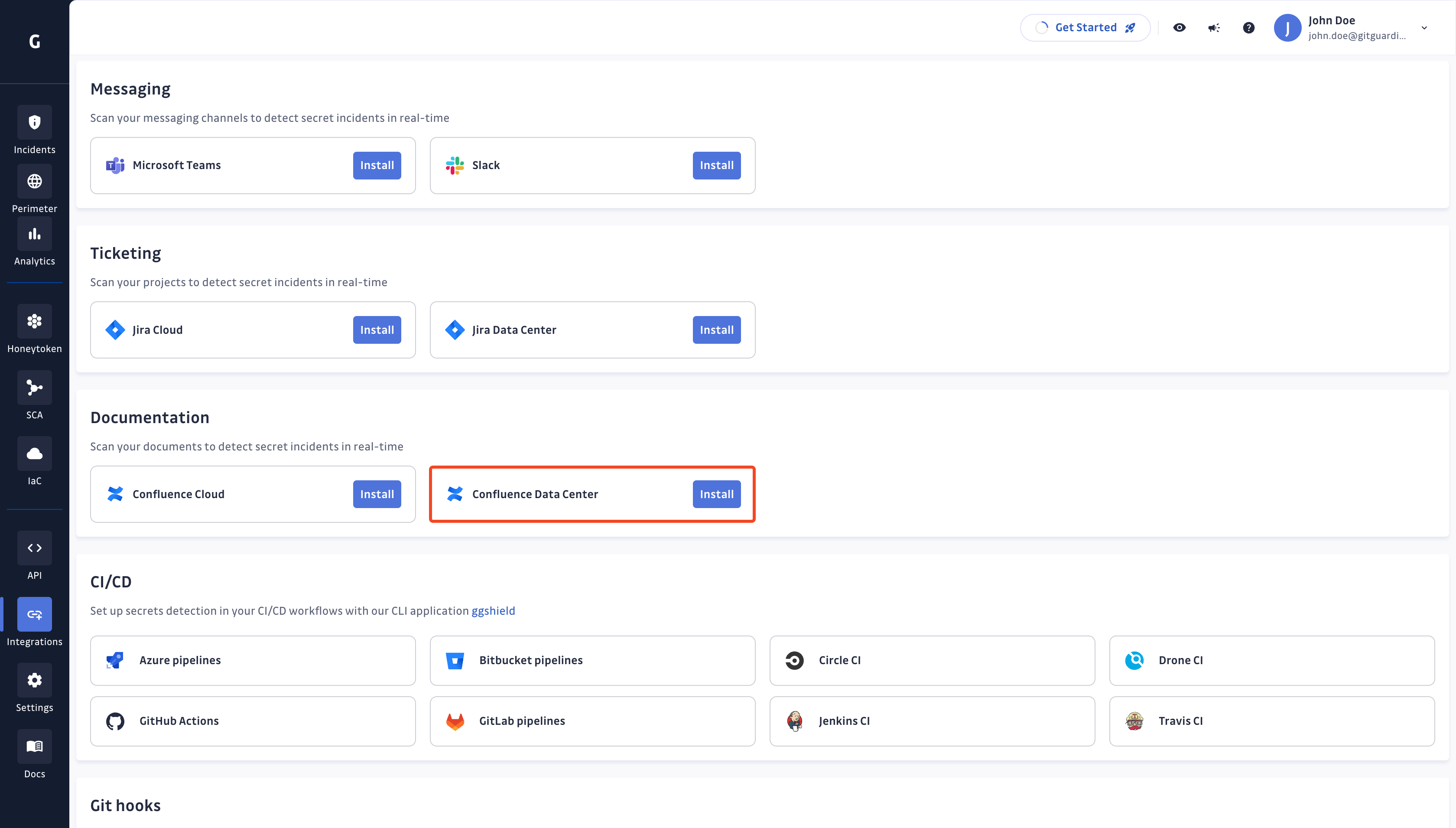Open the Analytics bar chart icon
The image size is (1456, 828).
(x=35, y=234)
